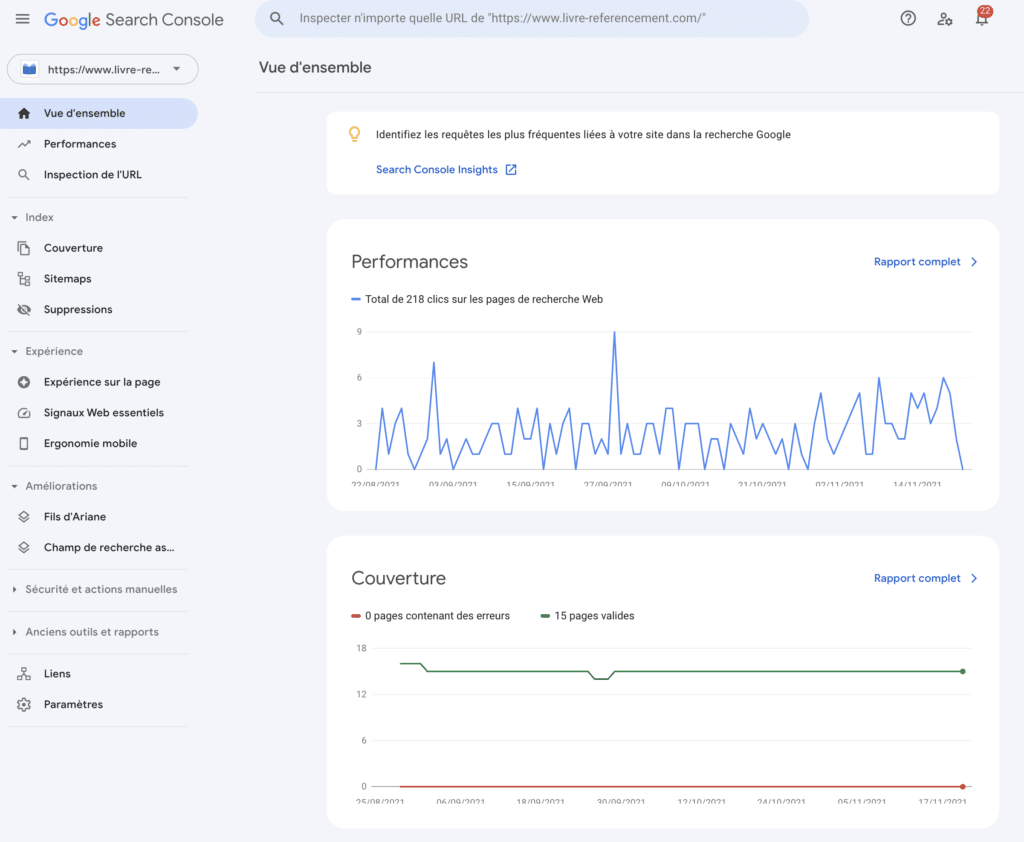Collapse the Index section
The image size is (1024, 842).
[14, 218]
